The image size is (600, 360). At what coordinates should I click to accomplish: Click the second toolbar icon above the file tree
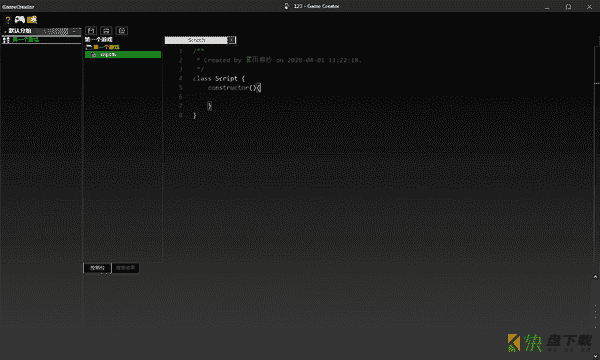pos(106,31)
